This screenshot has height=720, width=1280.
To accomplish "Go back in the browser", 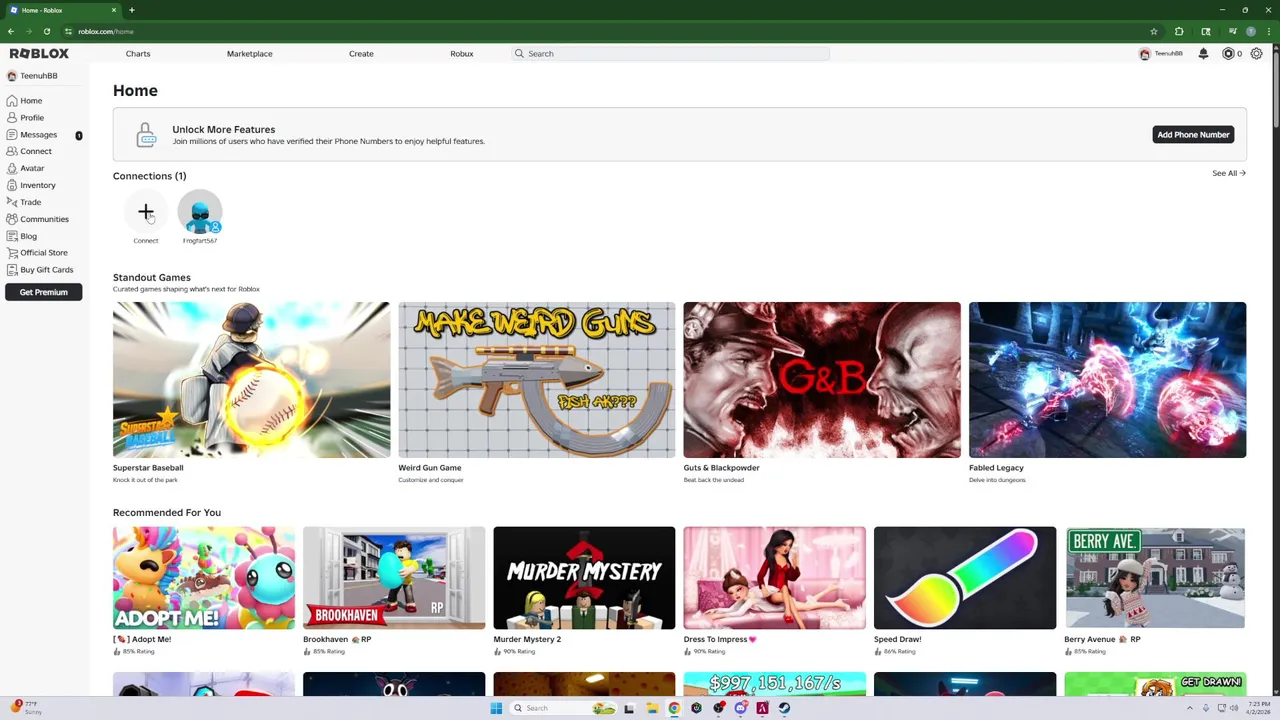I will click(11, 32).
